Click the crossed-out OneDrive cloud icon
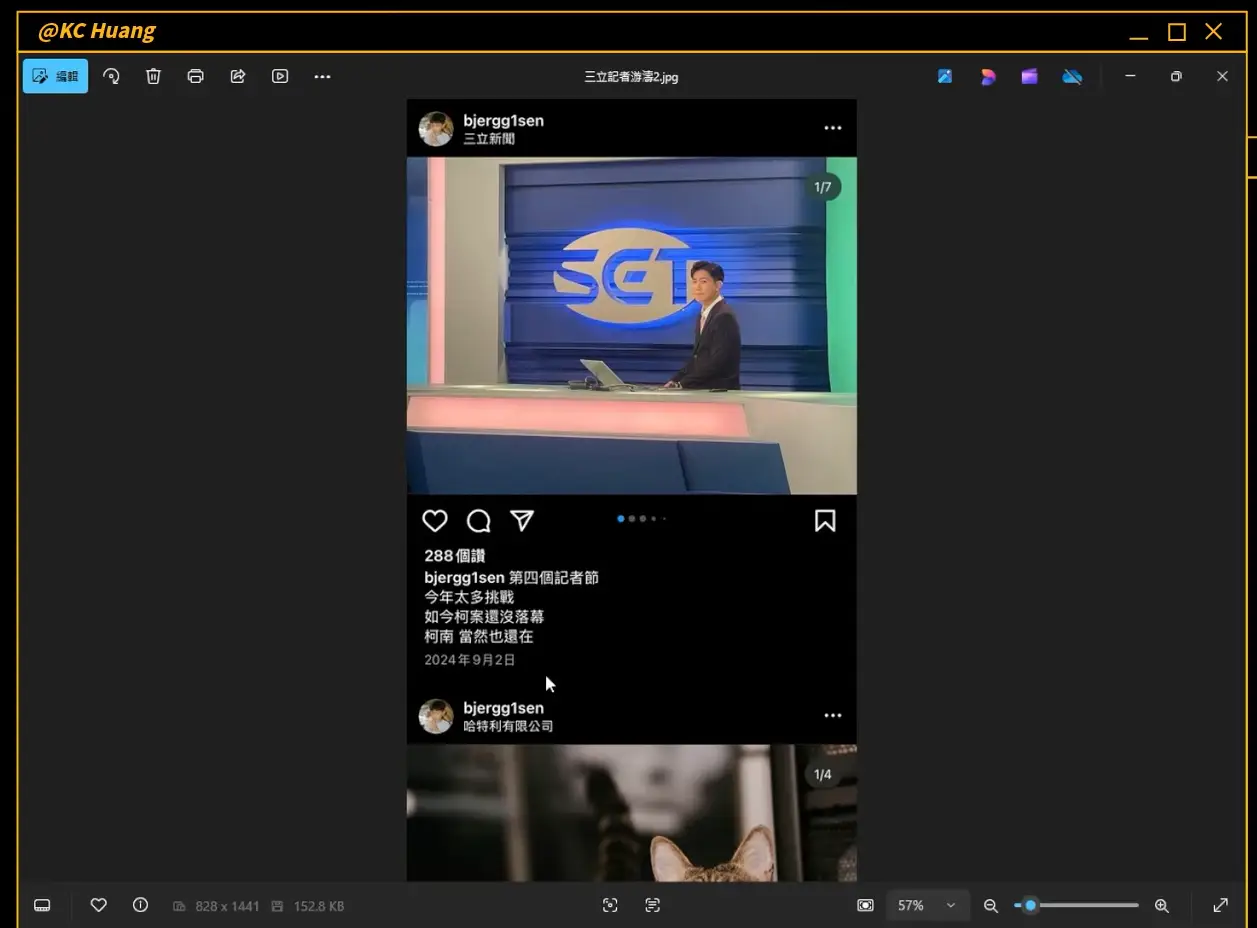Viewport: 1257px width, 928px height. click(x=1073, y=76)
